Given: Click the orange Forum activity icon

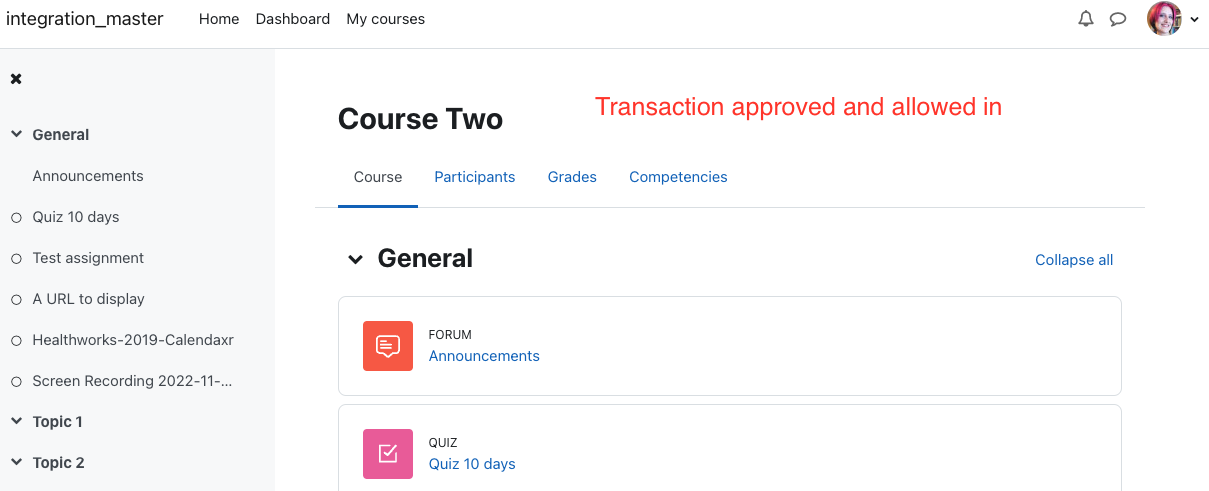Looking at the screenshot, I should pos(388,346).
